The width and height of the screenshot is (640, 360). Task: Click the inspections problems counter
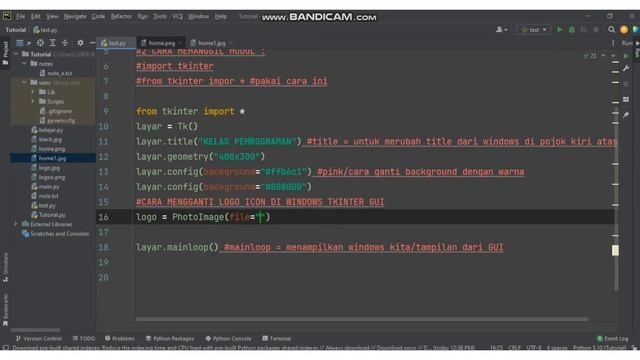click(590, 56)
